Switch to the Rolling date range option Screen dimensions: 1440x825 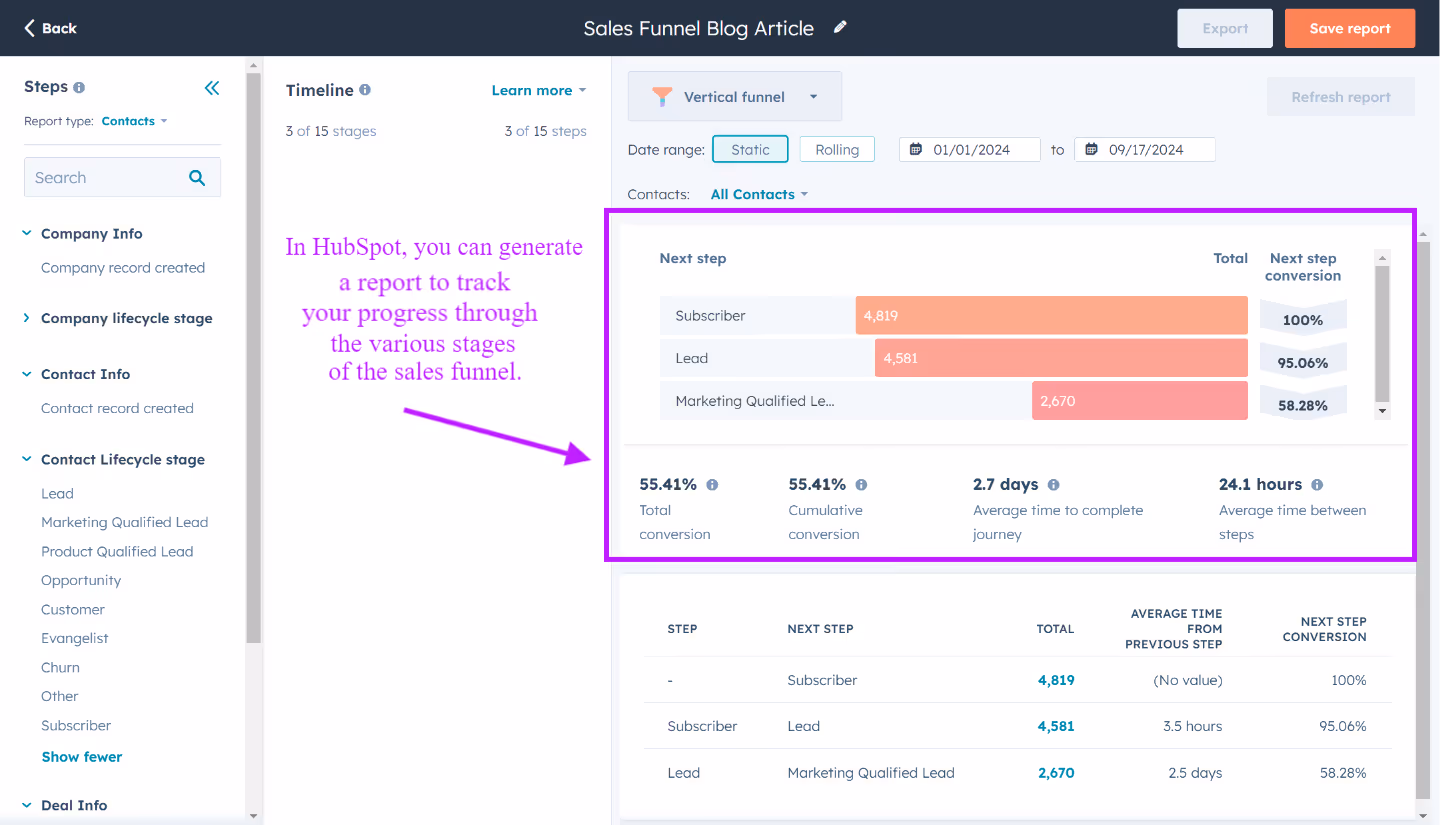point(837,148)
